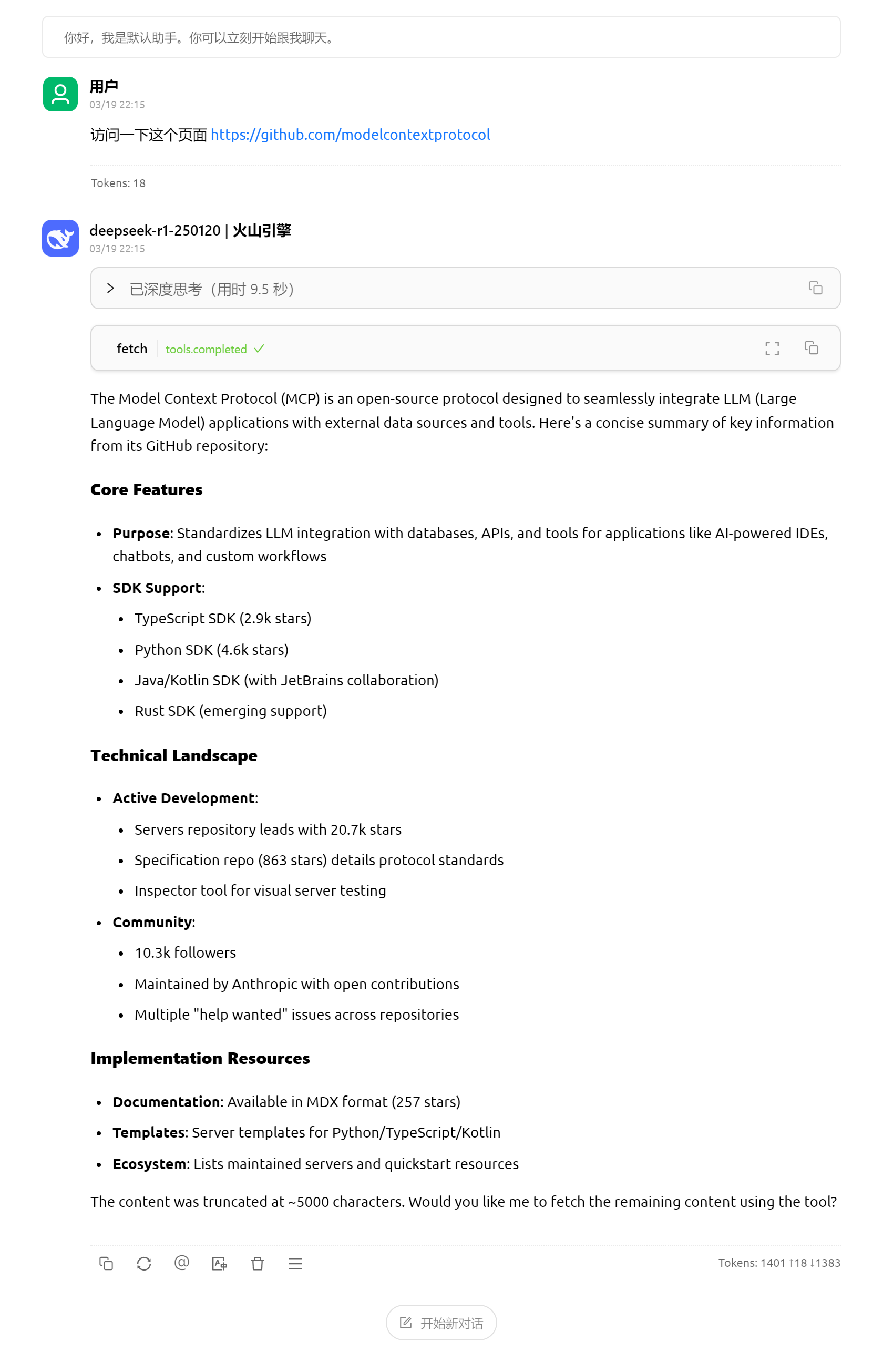Click the deepseek-r1-250120 model name
This screenshot has height=1372, width=883.
155,230
